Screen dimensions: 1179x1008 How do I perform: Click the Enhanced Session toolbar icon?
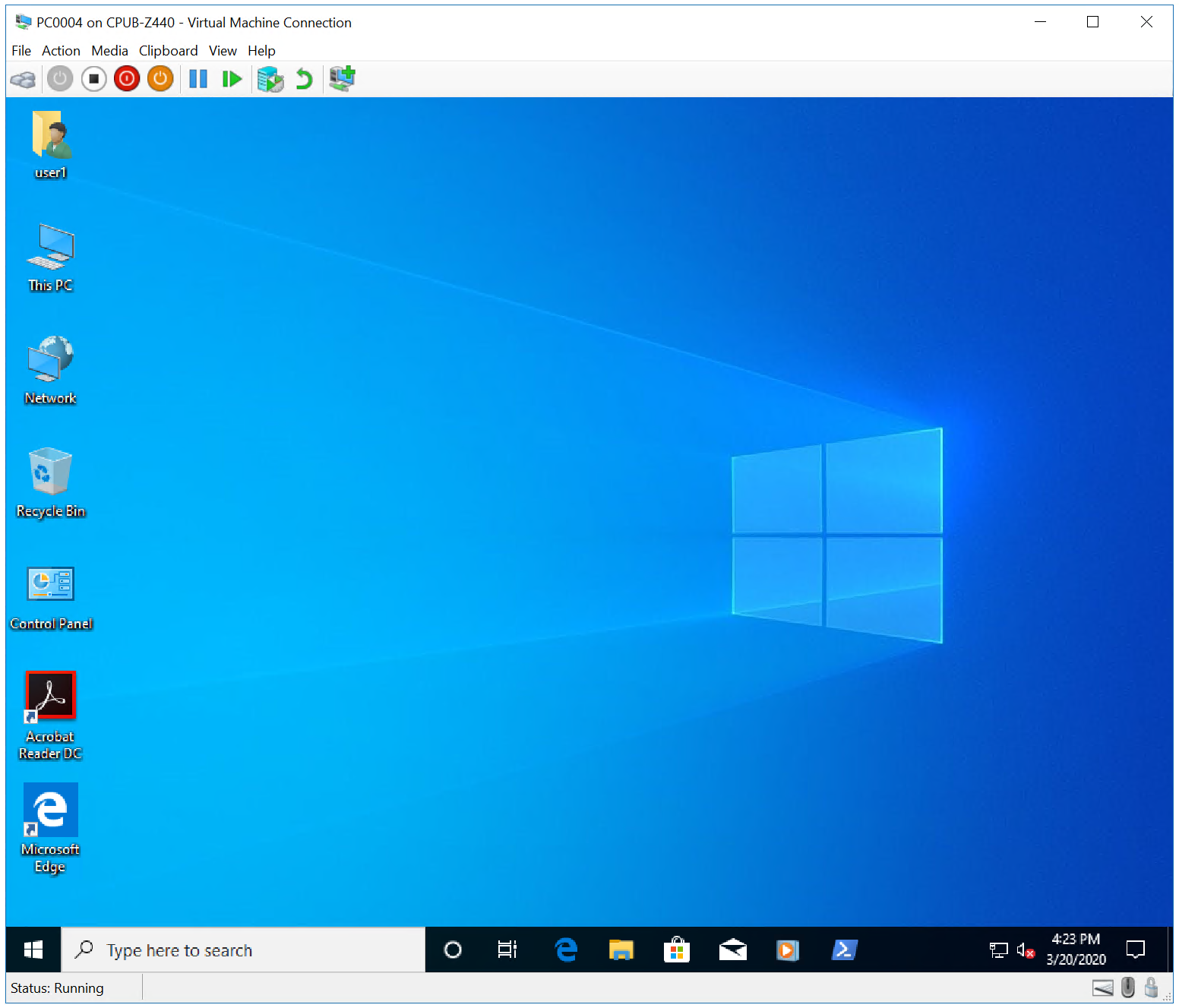(342, 79)
